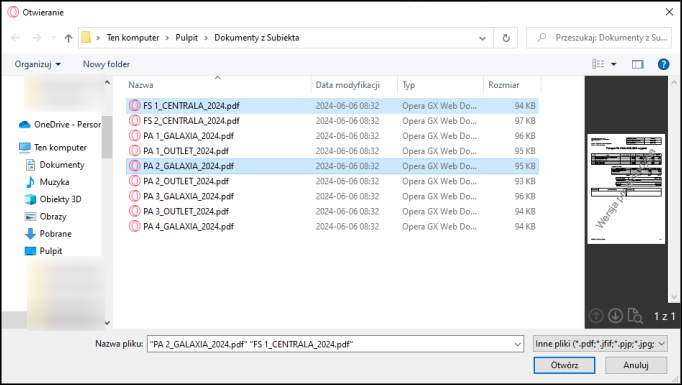The height and width of the screenshot is (385, 682).
Task: Open 'Pulpit' in navigation pane
Action: 43,251
